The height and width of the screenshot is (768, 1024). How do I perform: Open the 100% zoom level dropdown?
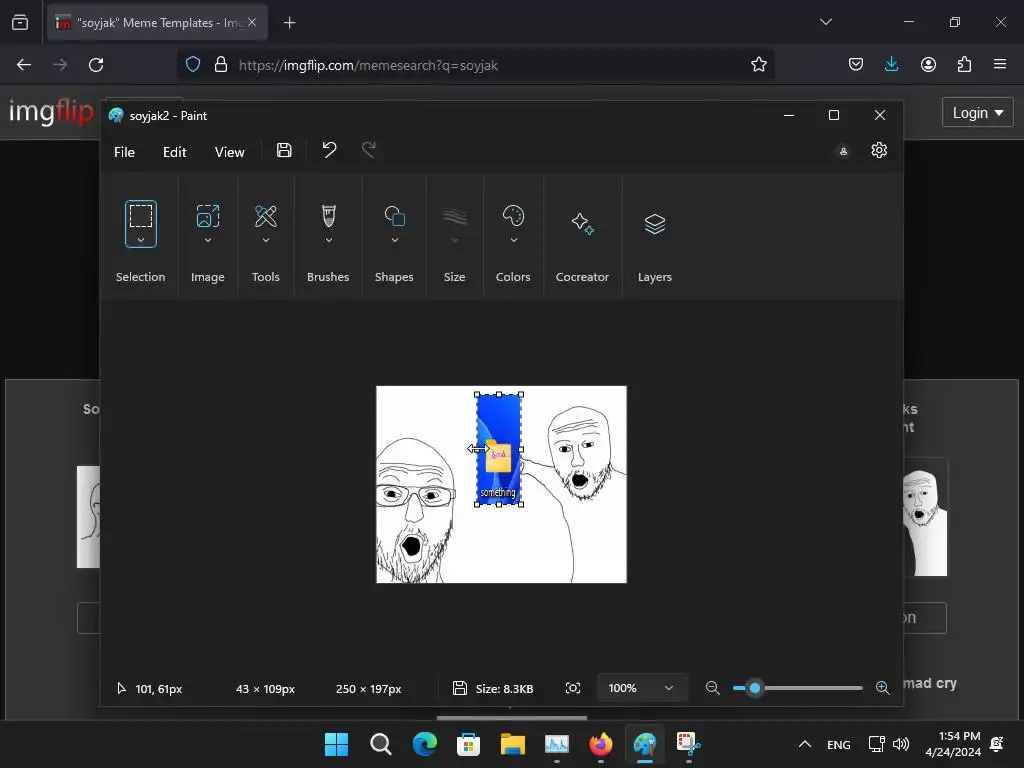641,688
